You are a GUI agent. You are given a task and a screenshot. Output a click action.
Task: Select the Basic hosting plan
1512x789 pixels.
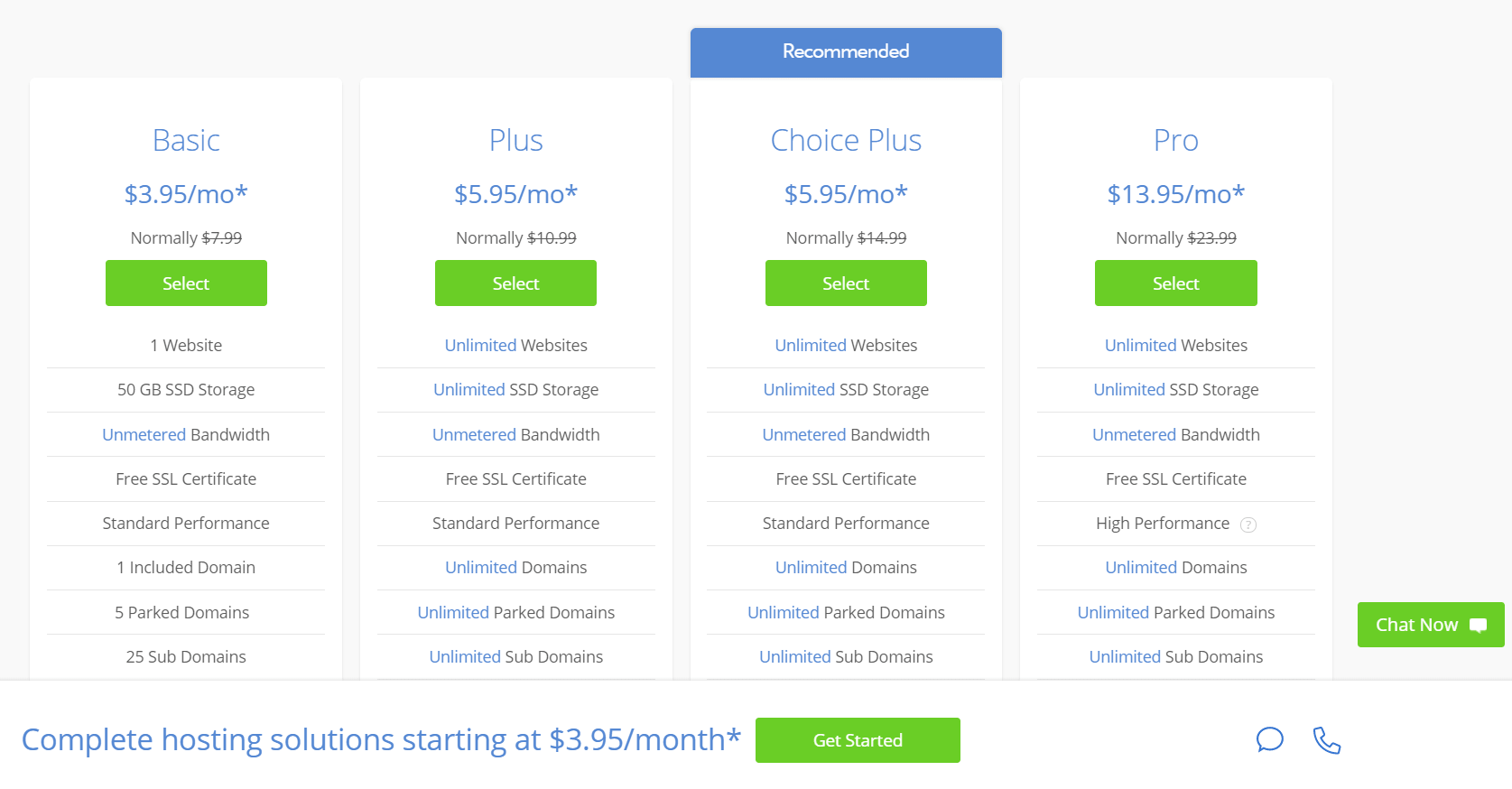(x=186, y=283)
